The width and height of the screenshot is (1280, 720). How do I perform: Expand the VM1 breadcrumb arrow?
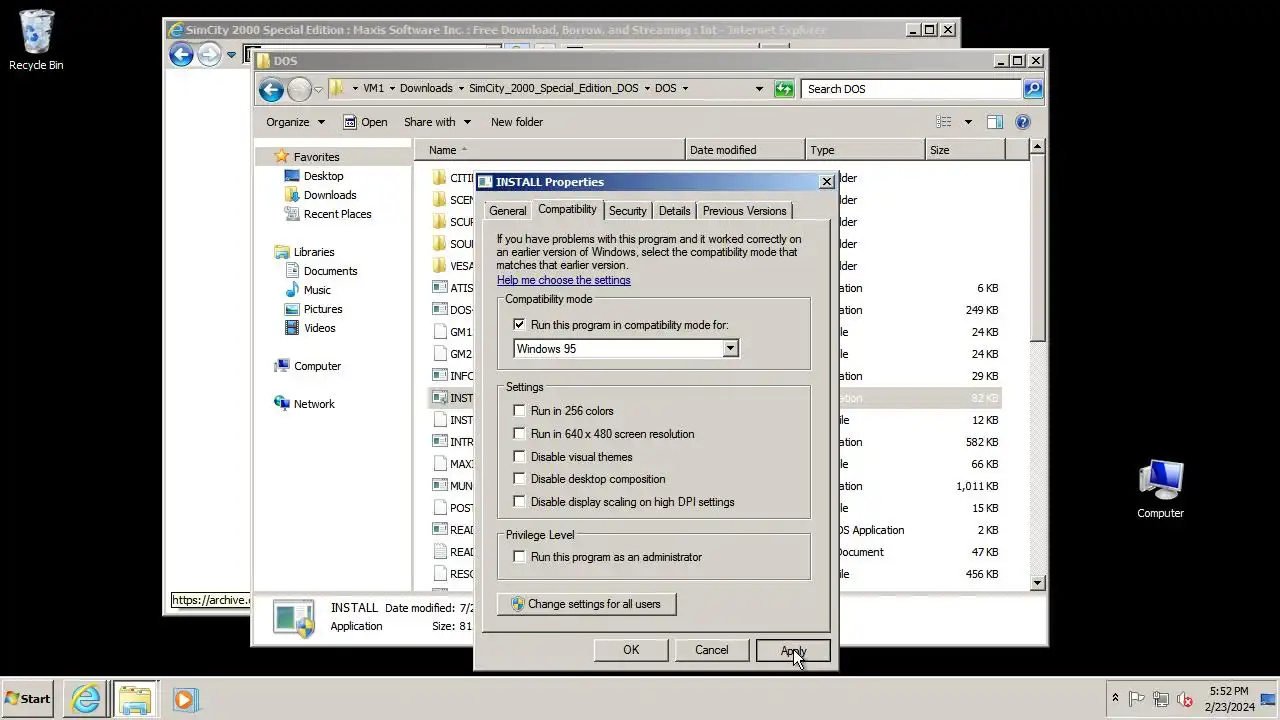[392, 89]
